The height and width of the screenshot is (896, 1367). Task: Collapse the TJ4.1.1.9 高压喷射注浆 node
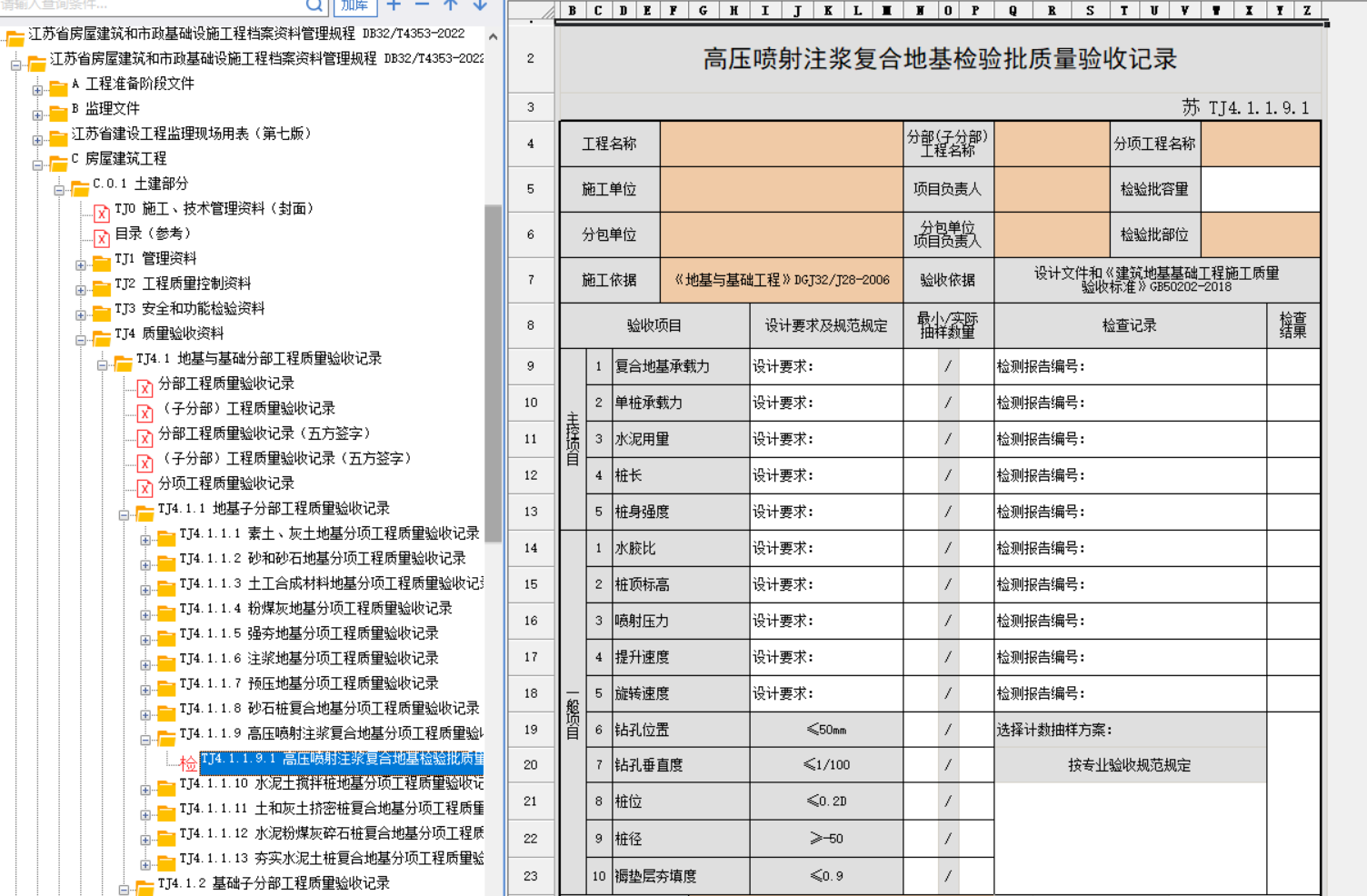pos(145,740)
